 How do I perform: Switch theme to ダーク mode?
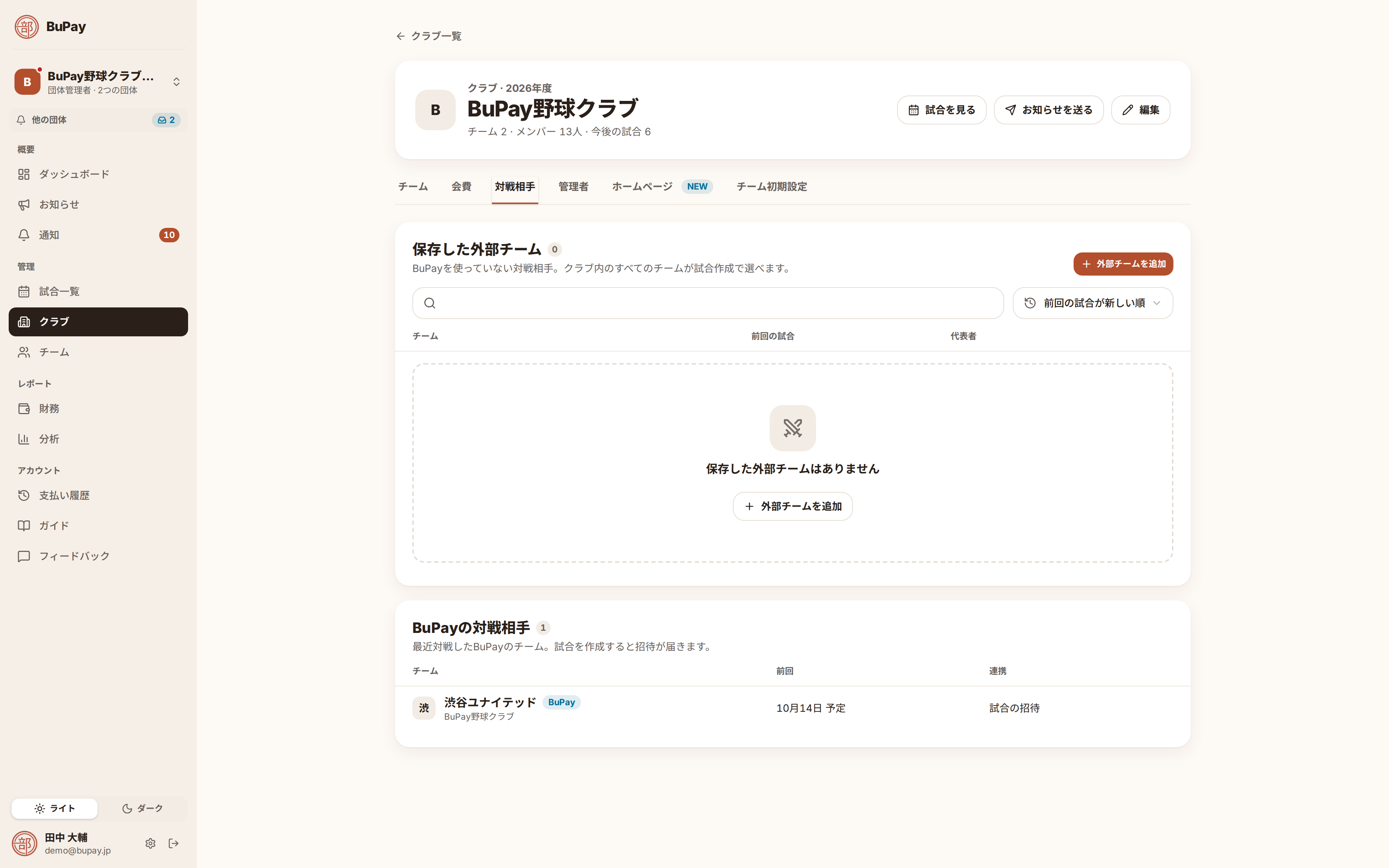(143, 808)
